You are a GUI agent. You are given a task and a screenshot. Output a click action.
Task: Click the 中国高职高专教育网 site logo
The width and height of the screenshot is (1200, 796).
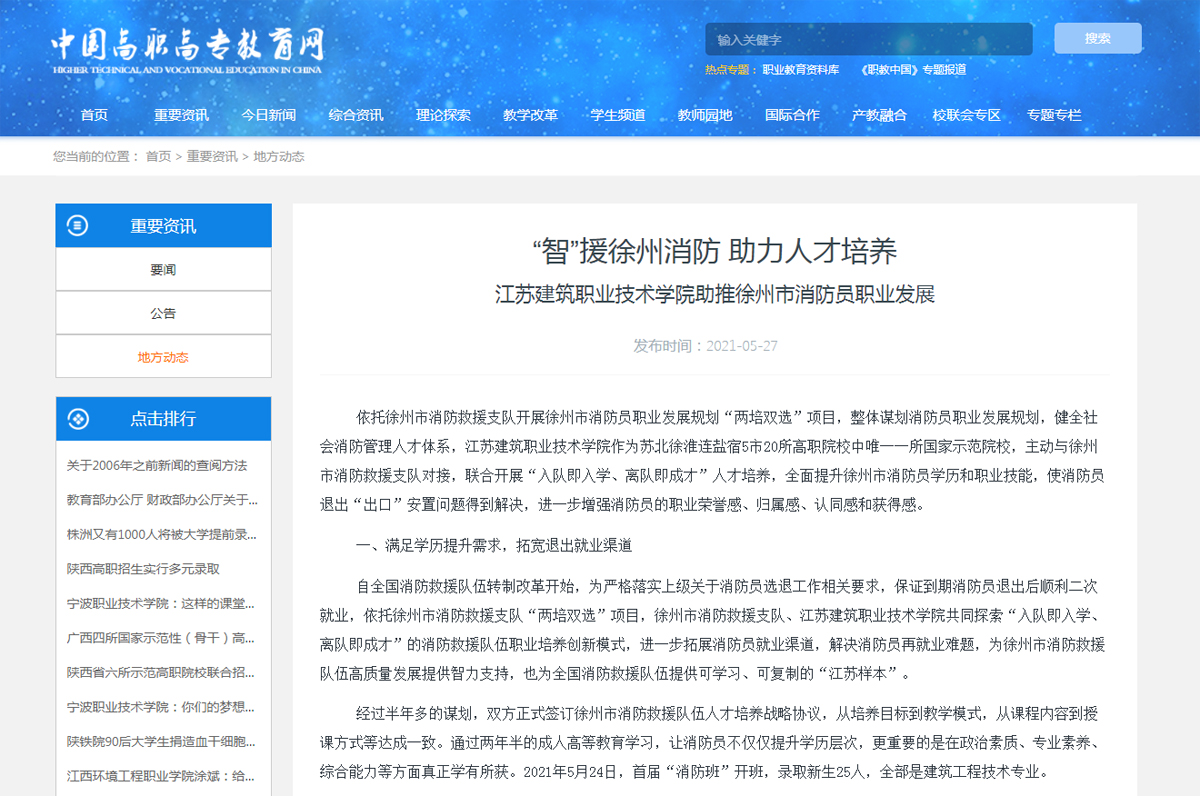click(187, 50)
